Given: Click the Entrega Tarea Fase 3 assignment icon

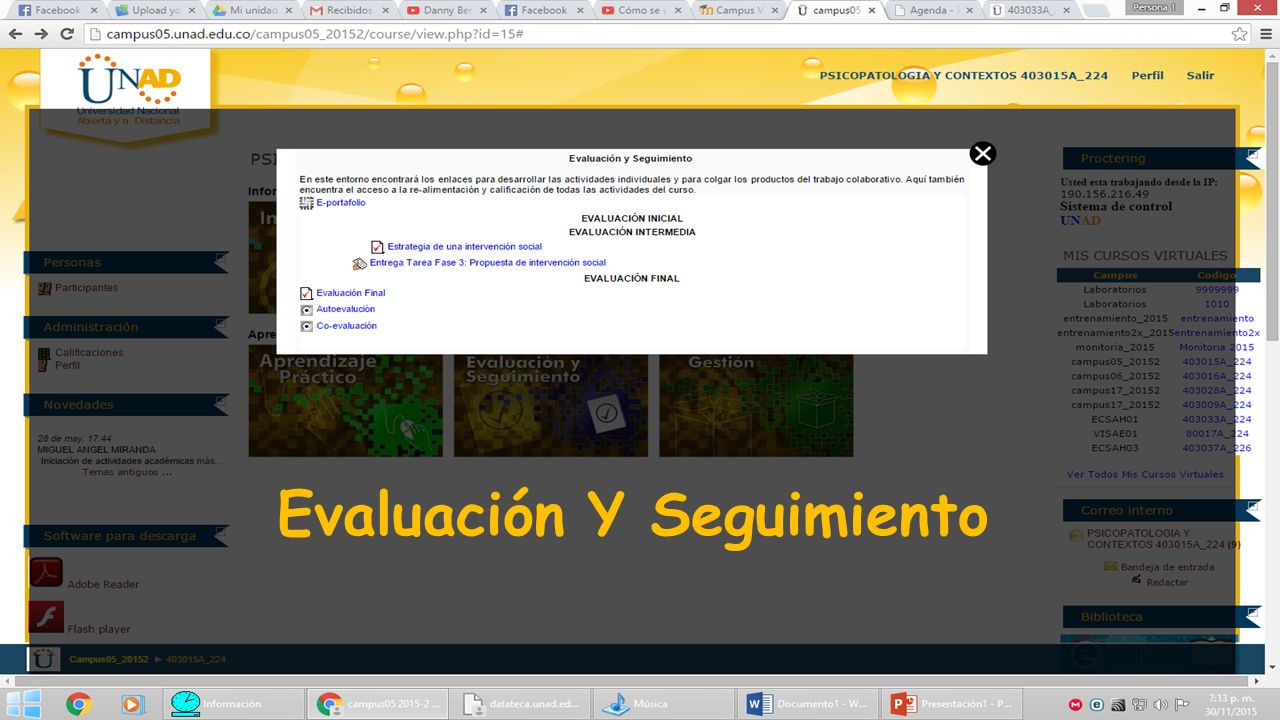Looking at the screenshot, I should click(x=360, y=264).
